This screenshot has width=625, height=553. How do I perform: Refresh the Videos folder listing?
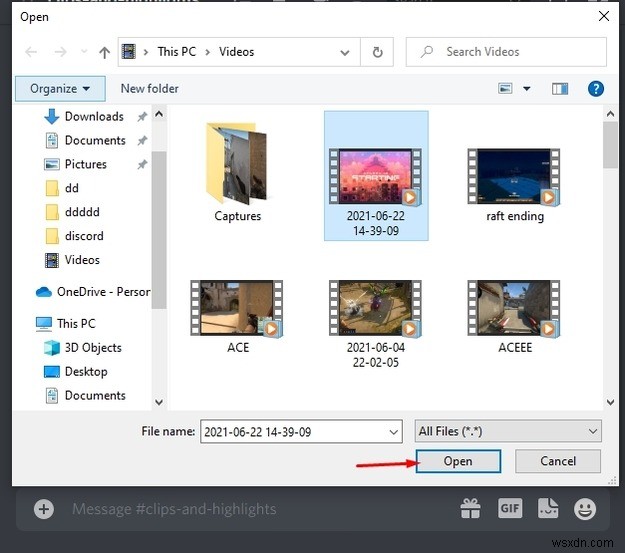[x=377, y=52]
